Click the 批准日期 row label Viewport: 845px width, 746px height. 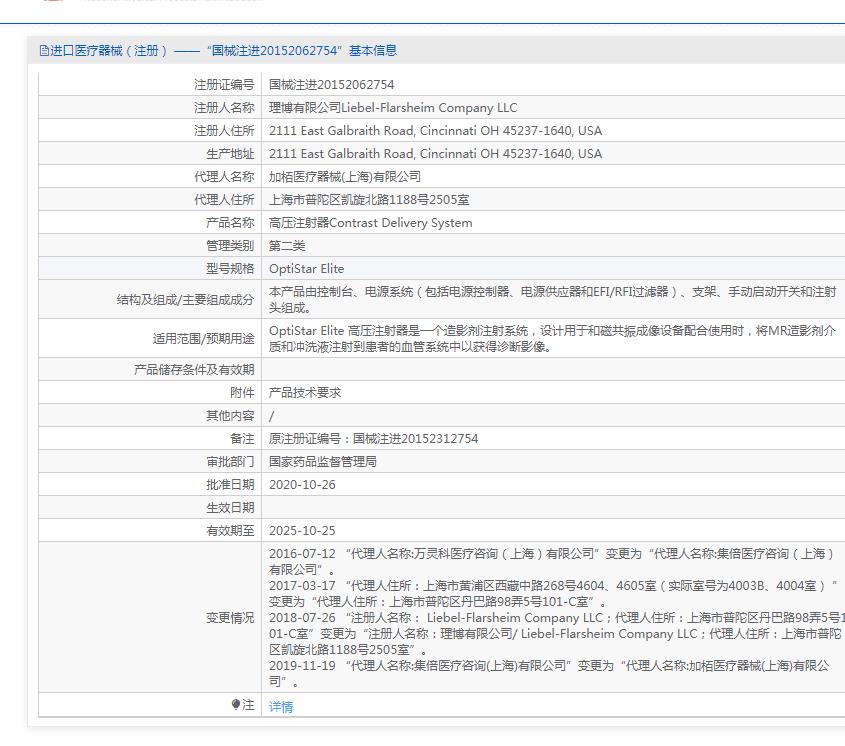tap(230, 485)
